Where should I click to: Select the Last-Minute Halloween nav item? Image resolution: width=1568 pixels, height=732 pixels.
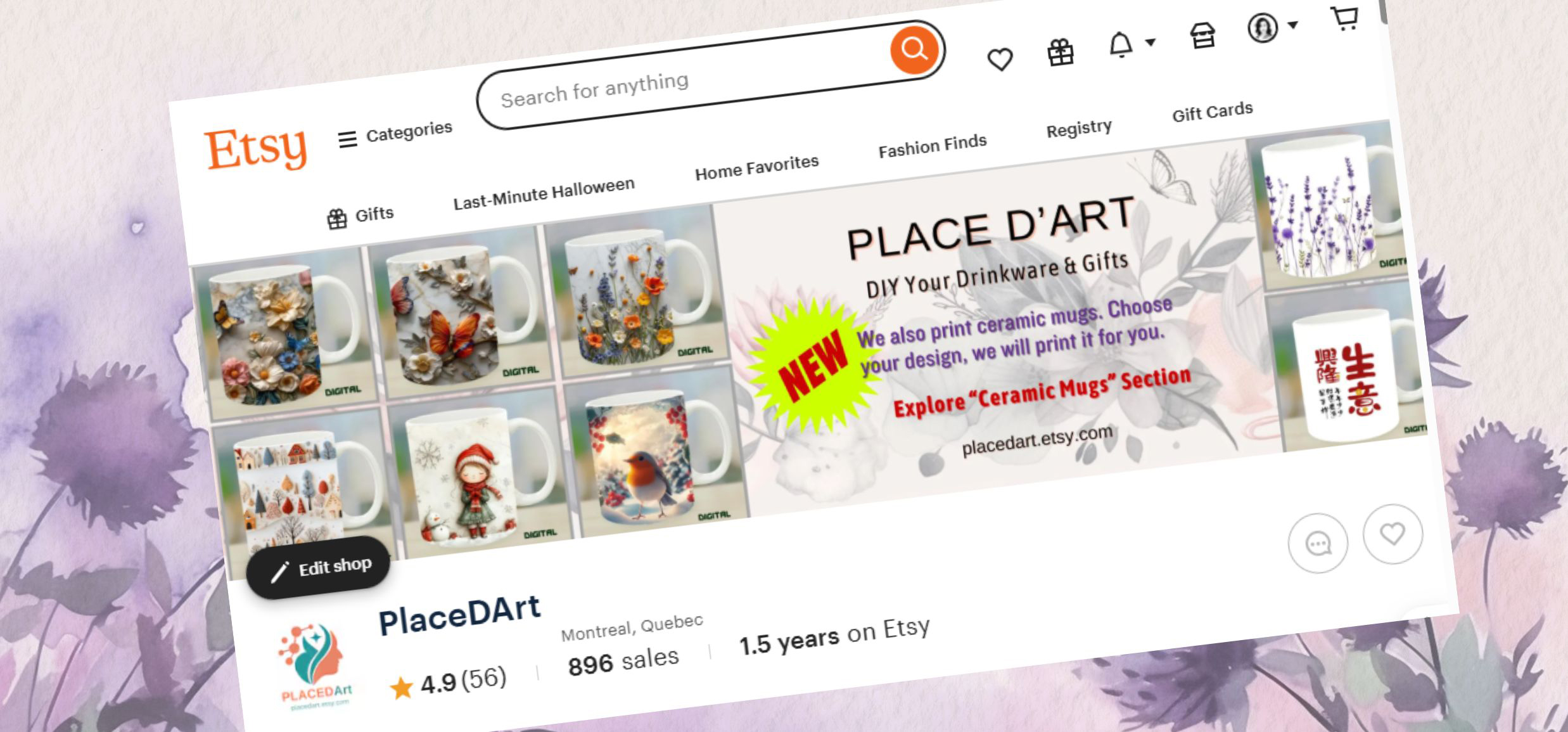coord(544,193)
